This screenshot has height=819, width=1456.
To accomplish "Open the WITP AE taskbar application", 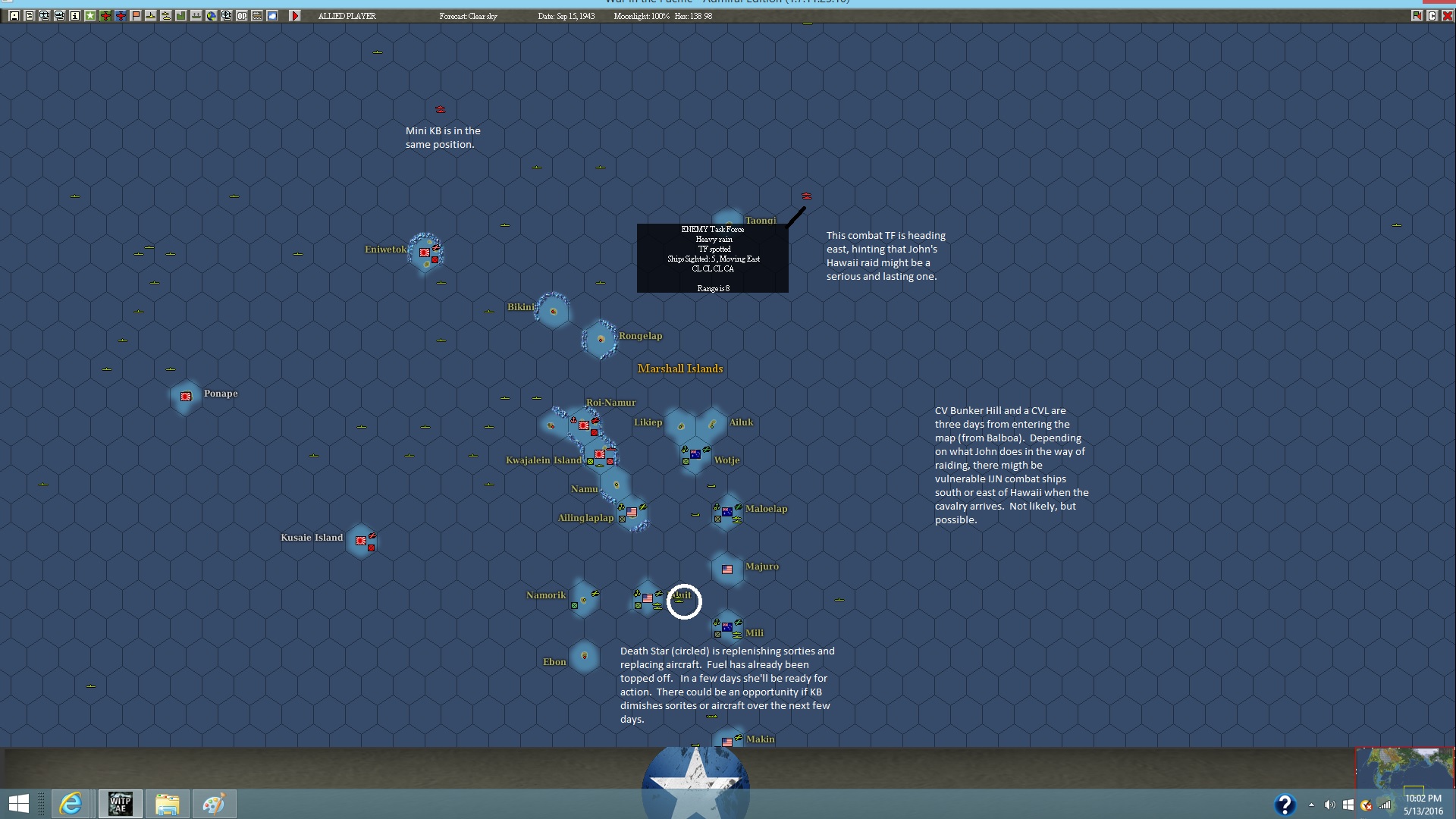I will [x=121, y=804].
